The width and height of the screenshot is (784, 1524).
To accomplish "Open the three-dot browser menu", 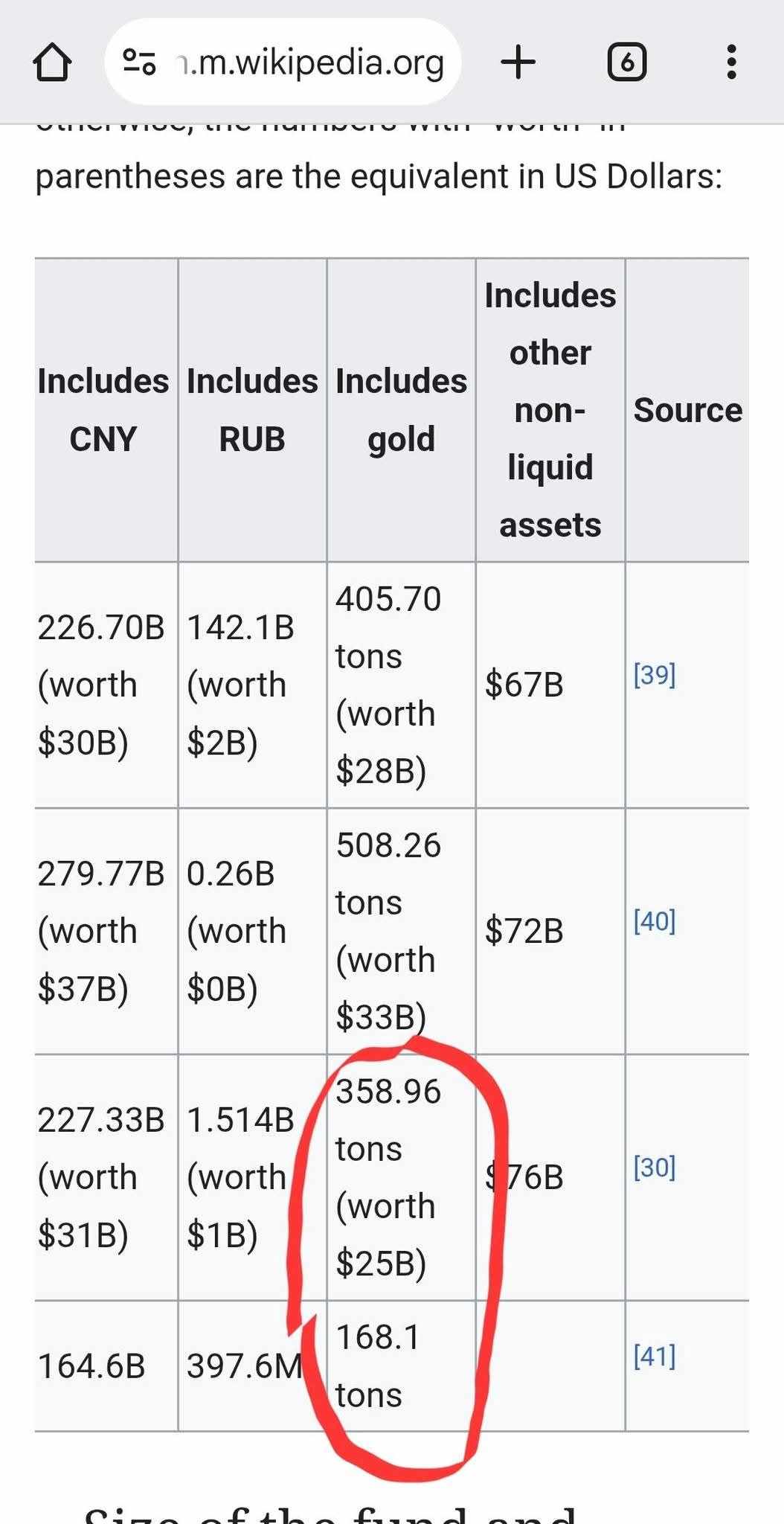I will (731, 62).
